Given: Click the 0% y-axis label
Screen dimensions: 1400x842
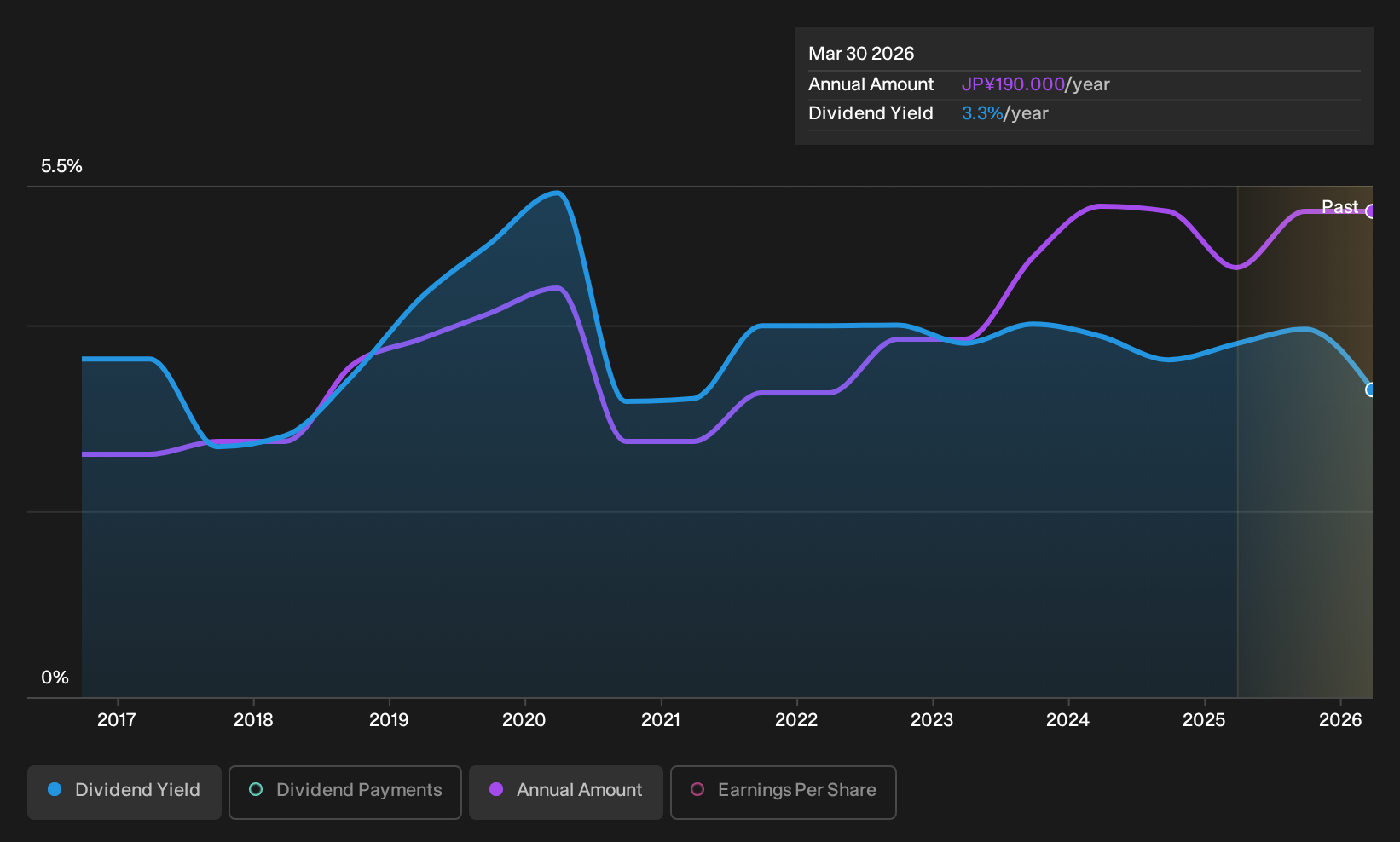Looking at the screenshot, I should pyautogui.click(x=55, y=678).
